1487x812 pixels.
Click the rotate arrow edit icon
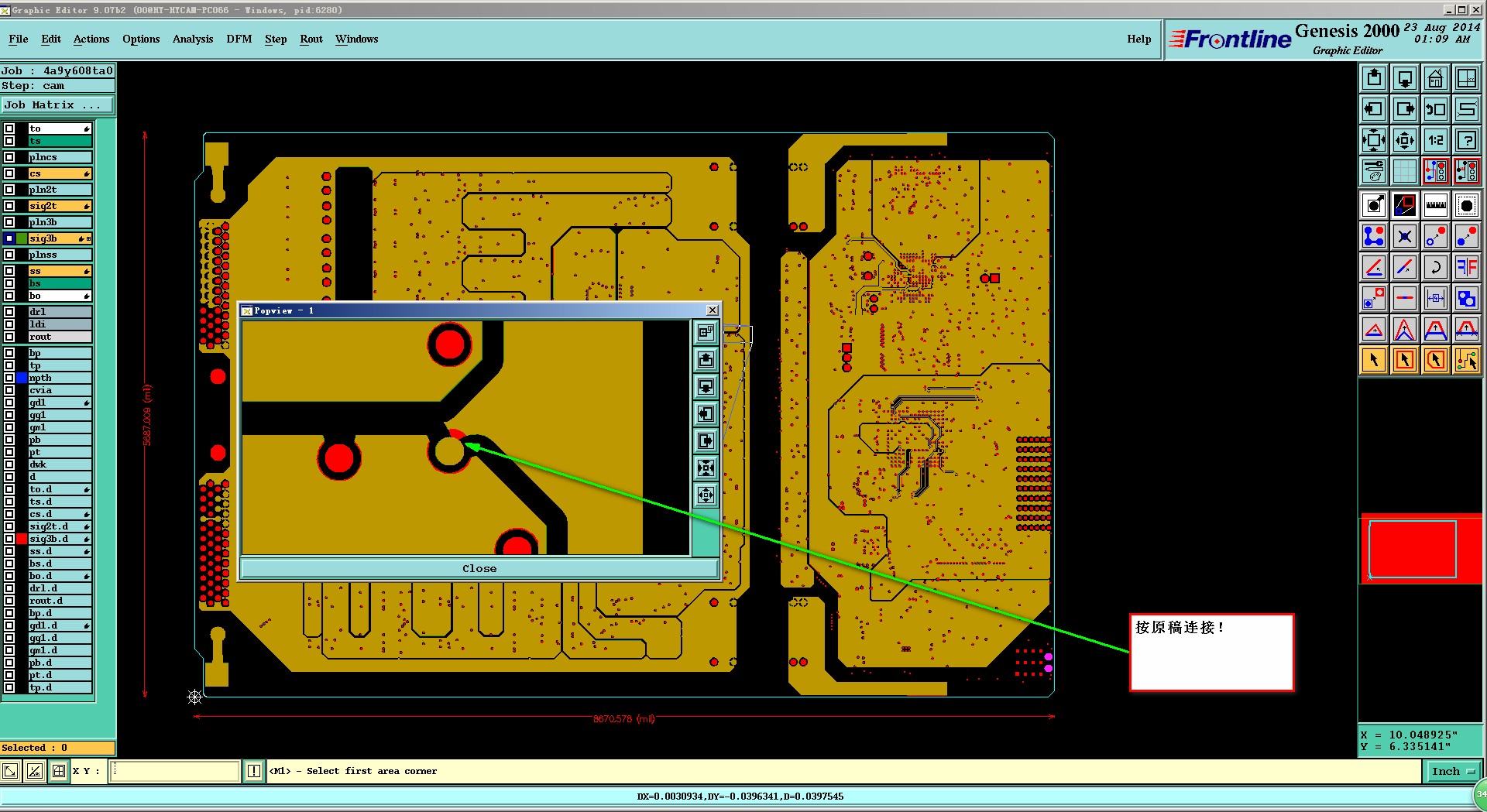[x=1436, y=267]
